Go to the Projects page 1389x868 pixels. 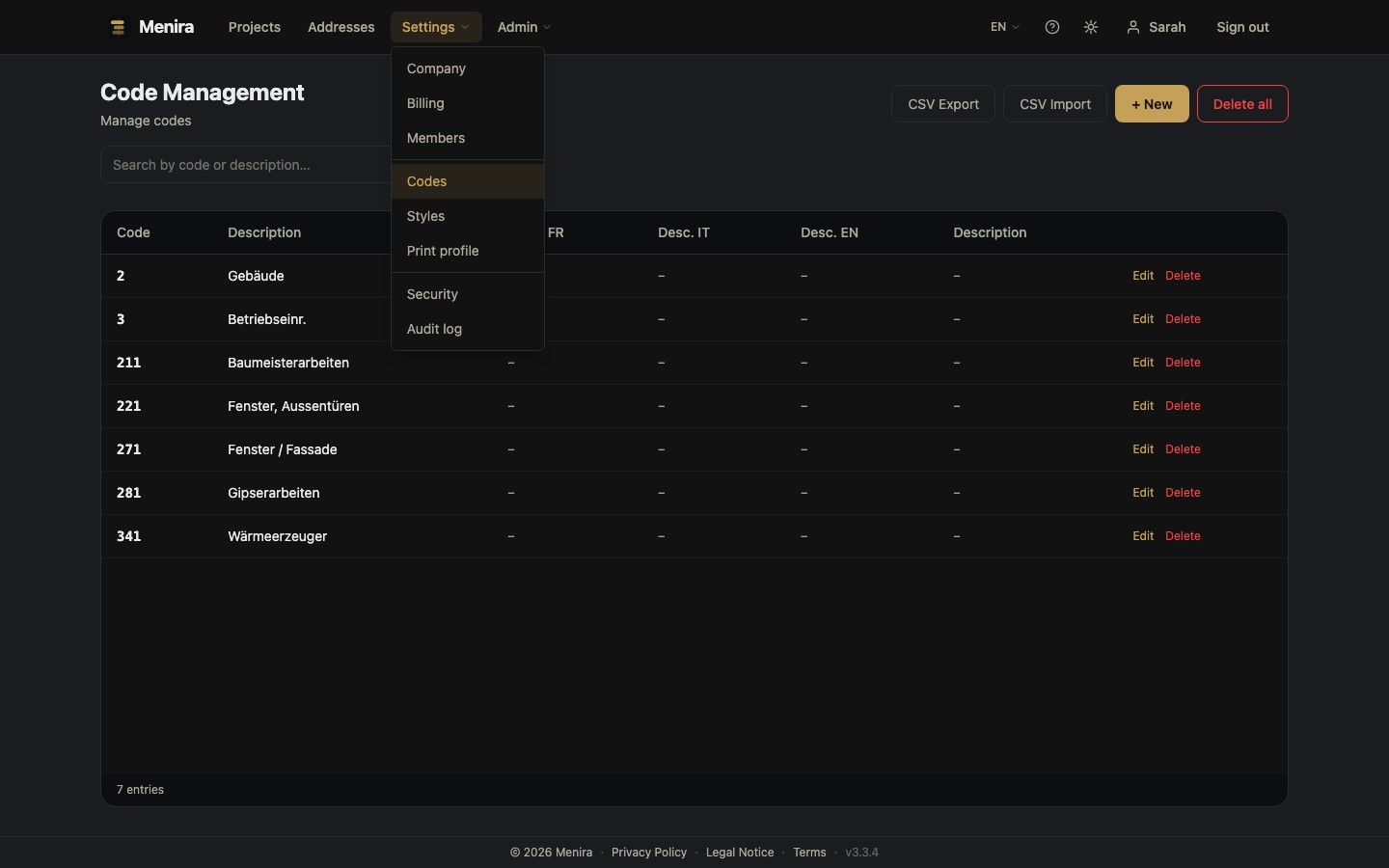pyautogui.click(x=255, y=27)
